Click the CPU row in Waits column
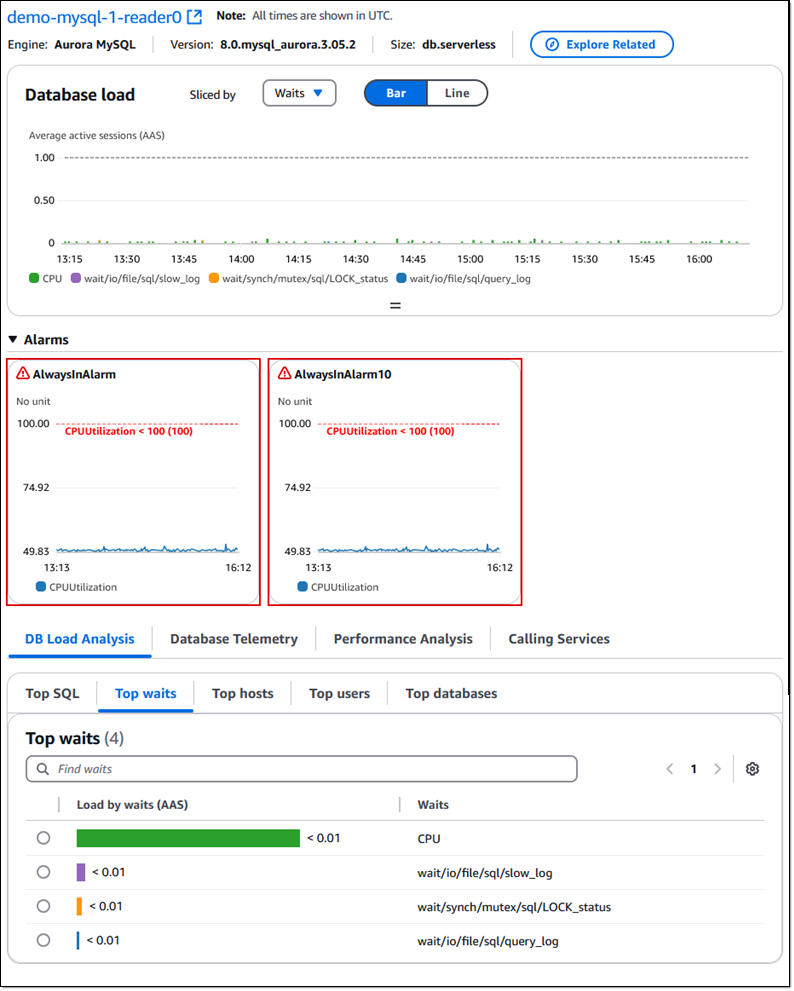The image size is (794, 991). pos(429,839)
